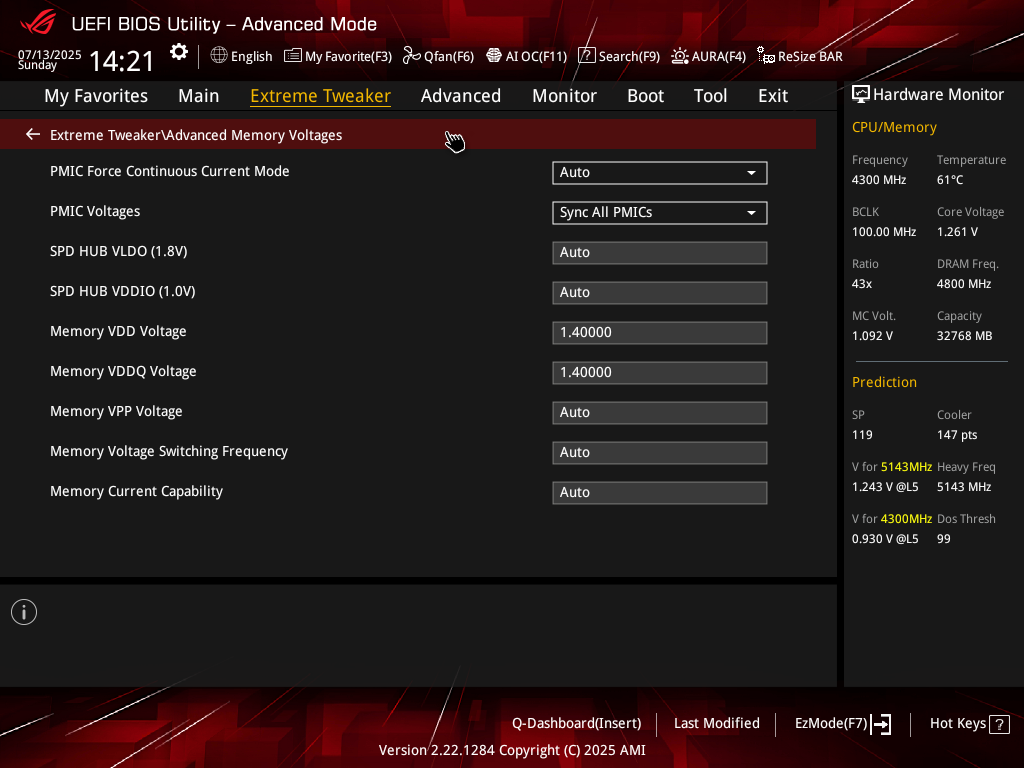Screen dimensions: 1024x768
Task: Select the Memory VDD Voltage label
Action: 118,332
